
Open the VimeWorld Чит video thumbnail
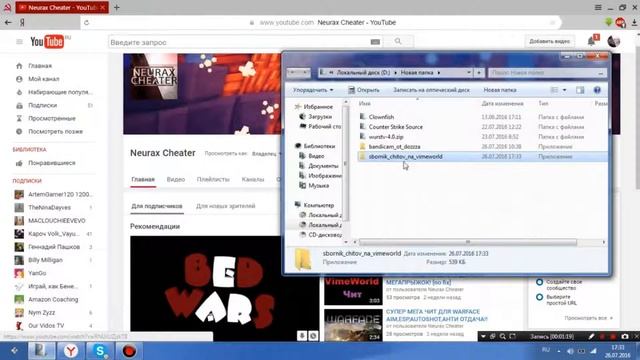(x=353, y=291)
